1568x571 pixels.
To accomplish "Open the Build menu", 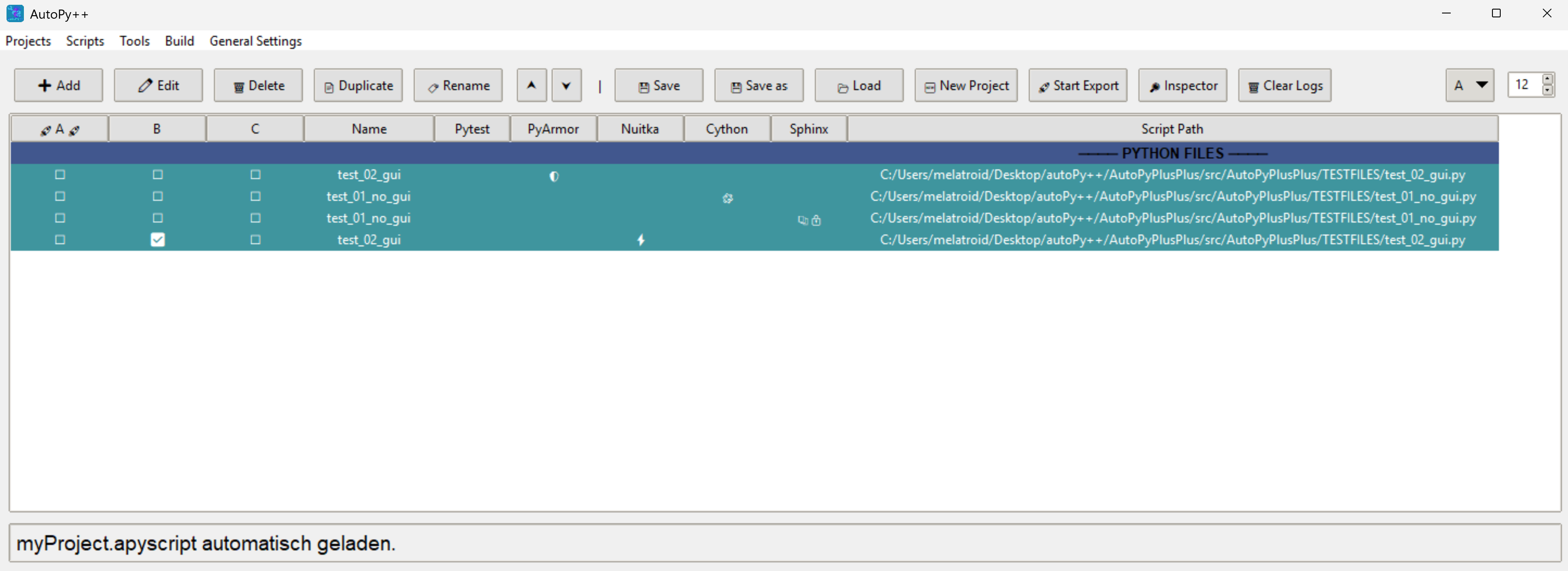I will pos(179,41).
